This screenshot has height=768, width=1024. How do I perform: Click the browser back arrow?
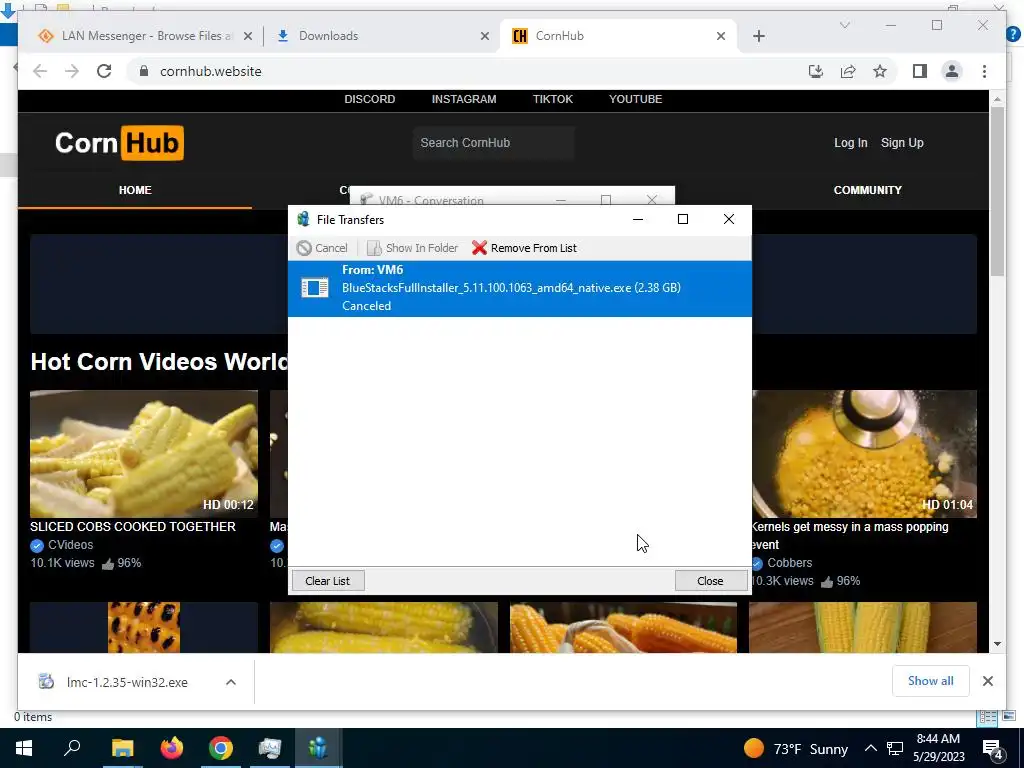[x=40, y=71]
